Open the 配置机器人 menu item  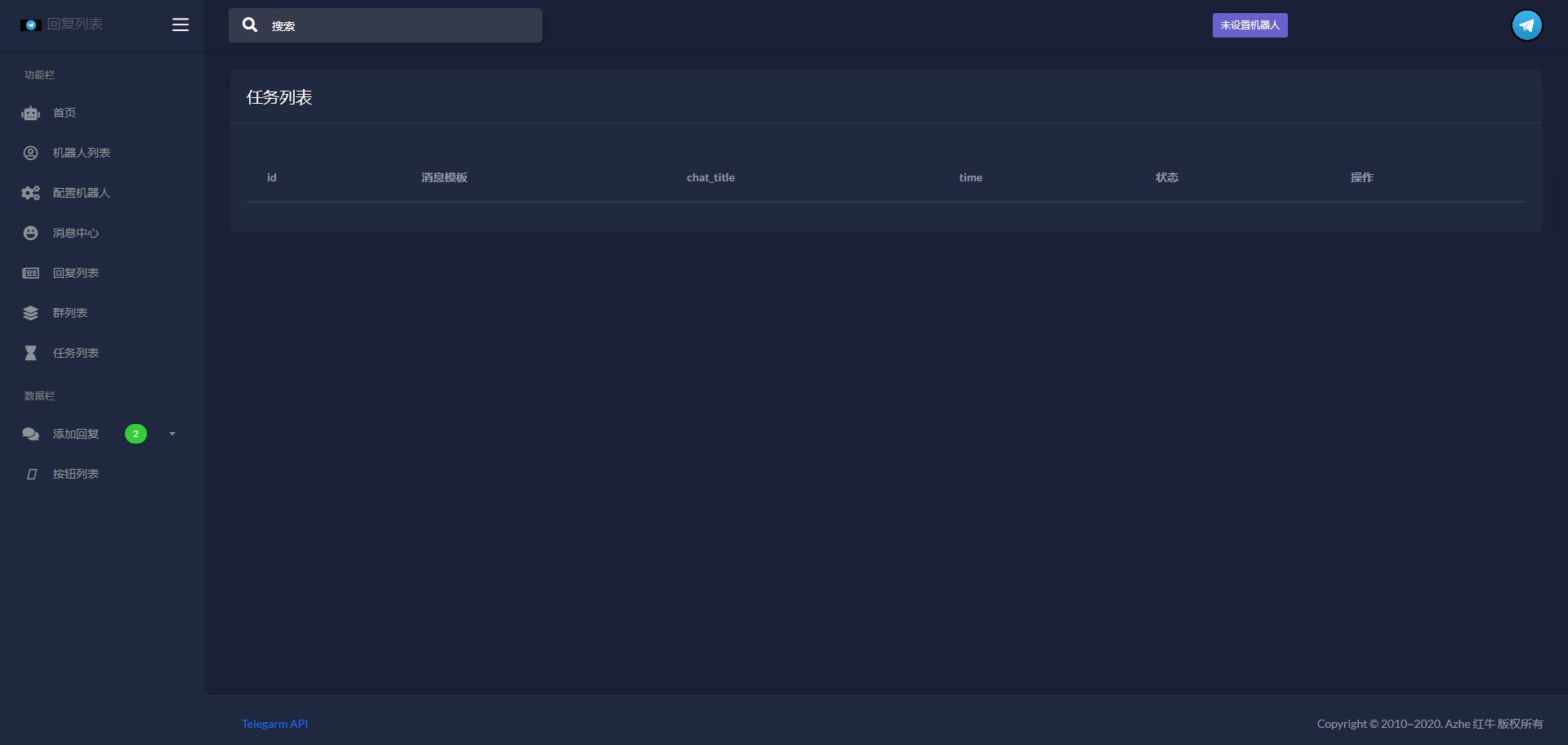pos(82,193)
